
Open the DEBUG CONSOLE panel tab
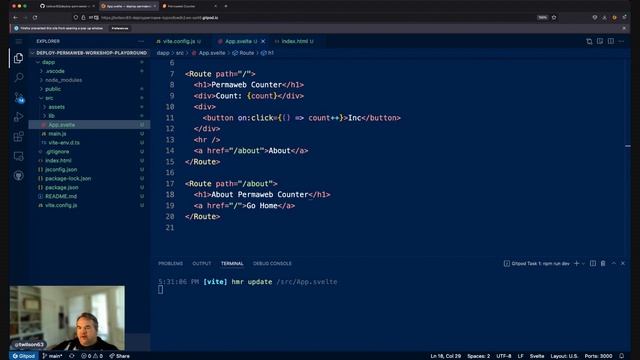pos(272,264)
